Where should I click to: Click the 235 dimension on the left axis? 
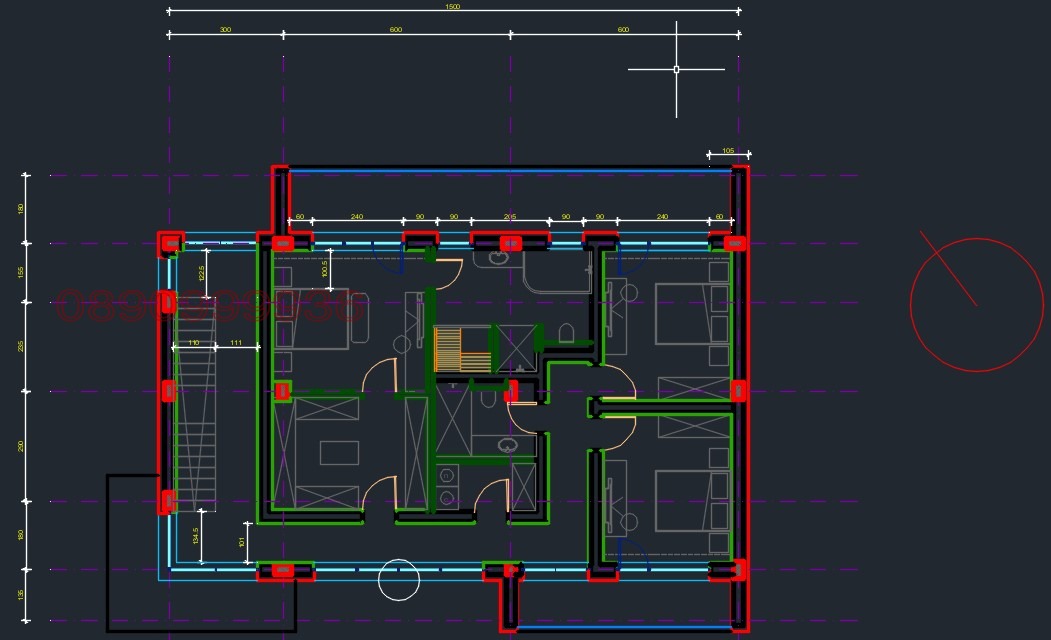point(21,346)
